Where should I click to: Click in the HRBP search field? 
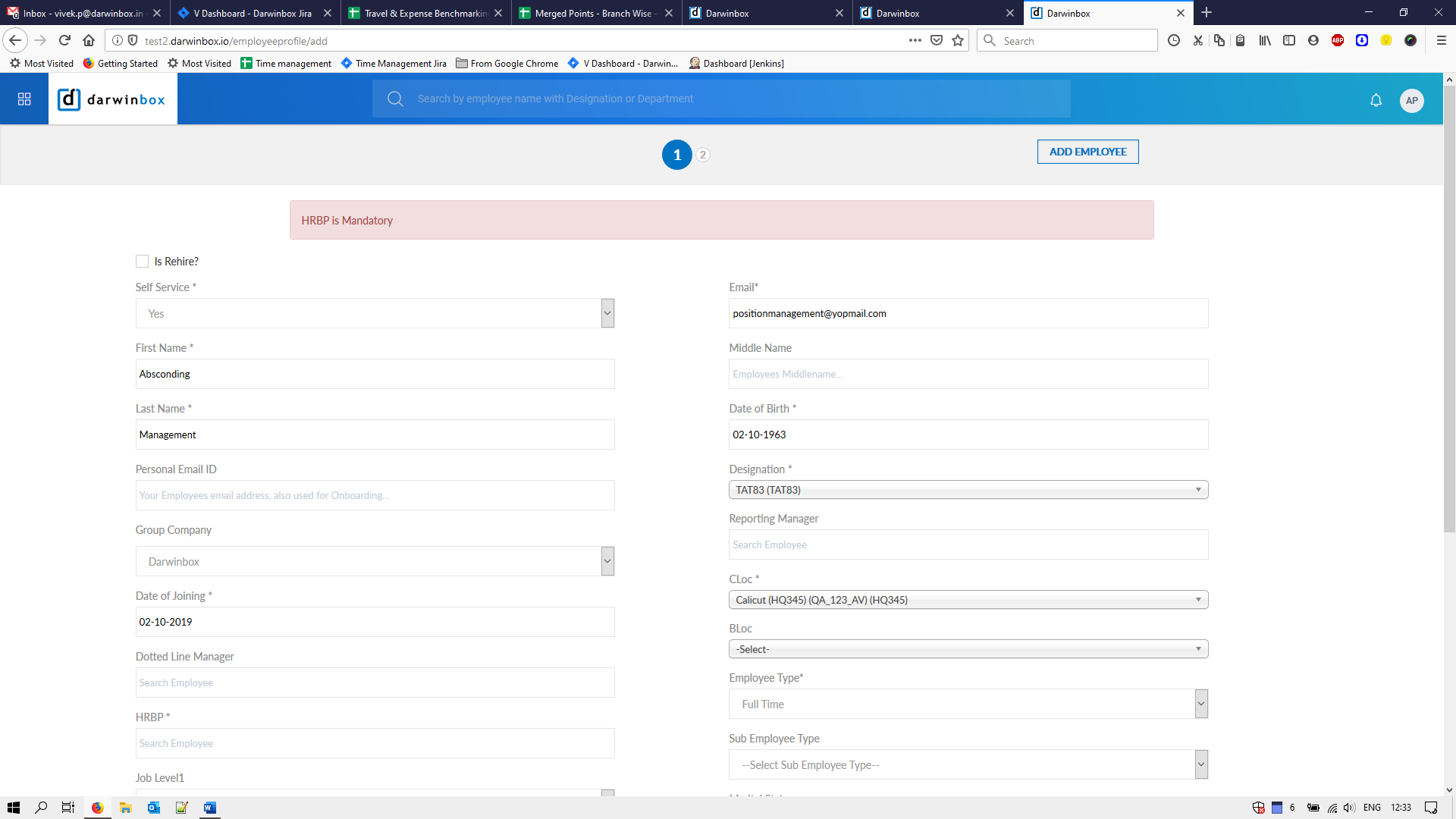point(375,743)
